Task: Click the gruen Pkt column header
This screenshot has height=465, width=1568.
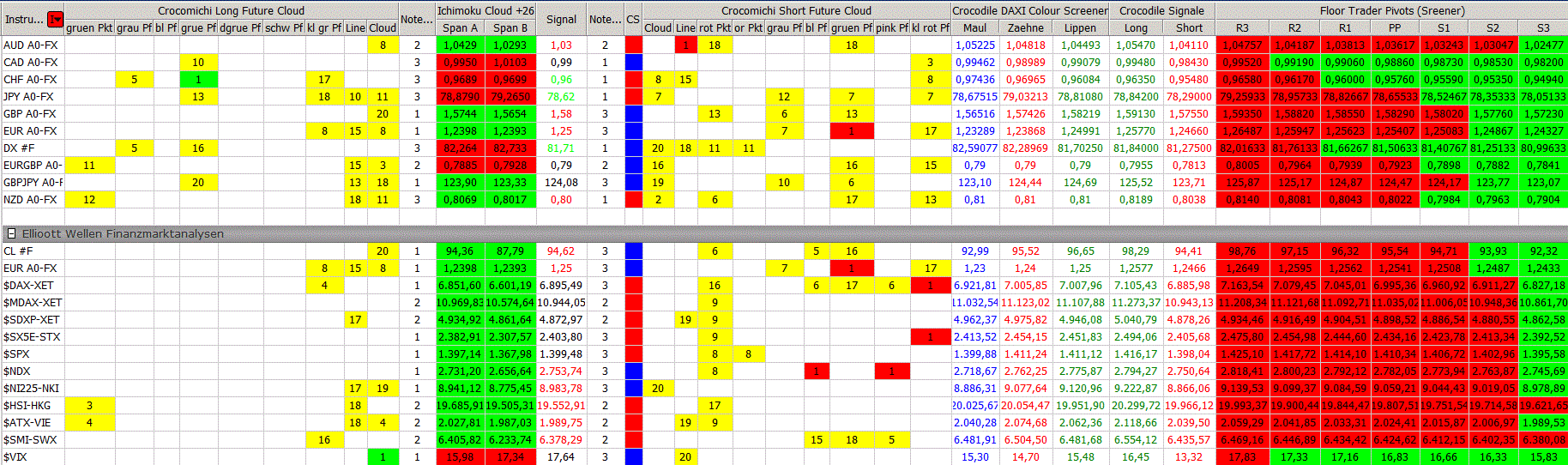Action: tap(89, 27)
